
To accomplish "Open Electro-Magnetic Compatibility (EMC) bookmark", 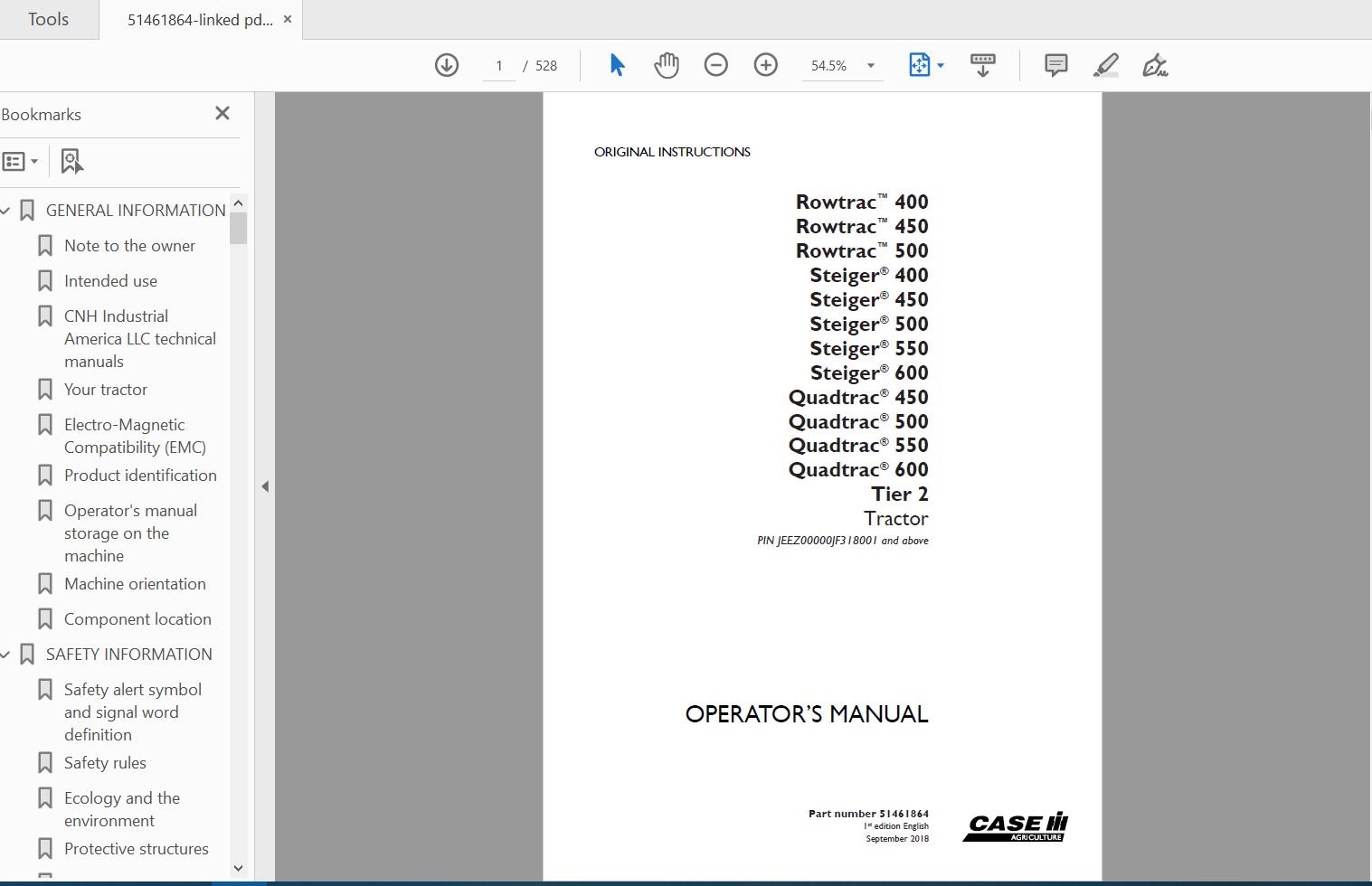I will (x=135, y=436).
